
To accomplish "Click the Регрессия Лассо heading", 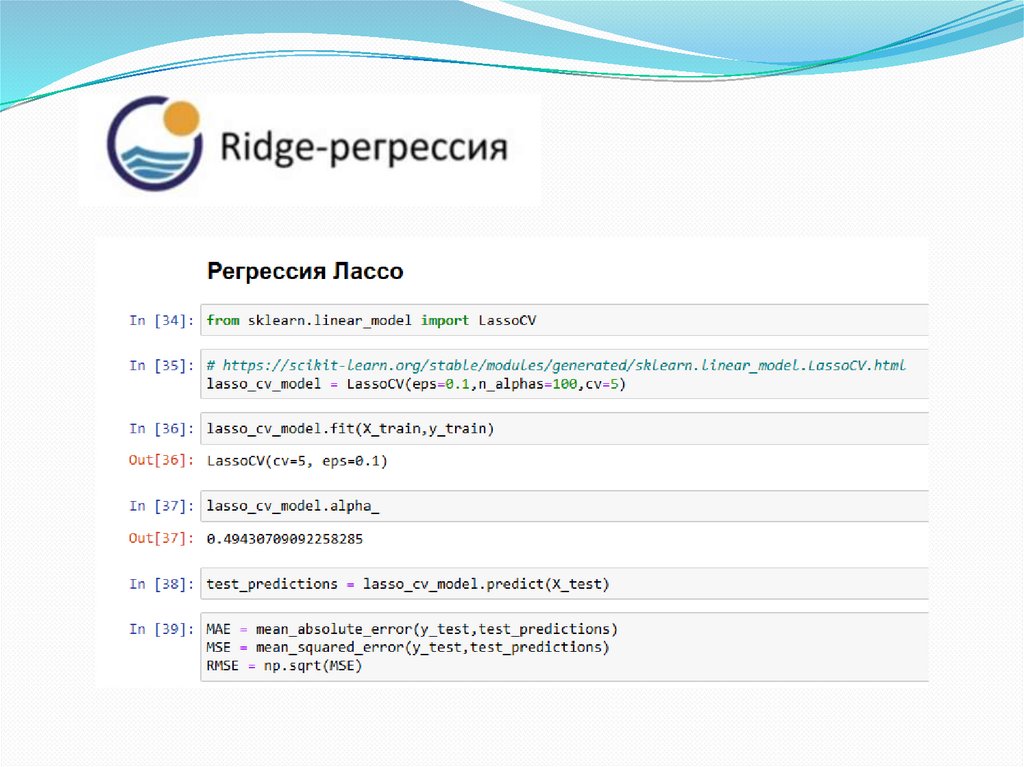I will tap(304, 271).
